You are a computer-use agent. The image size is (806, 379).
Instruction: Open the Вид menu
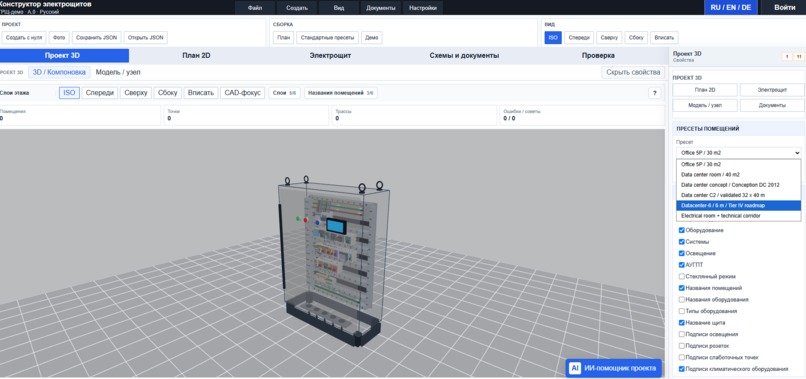coord(339,8)
